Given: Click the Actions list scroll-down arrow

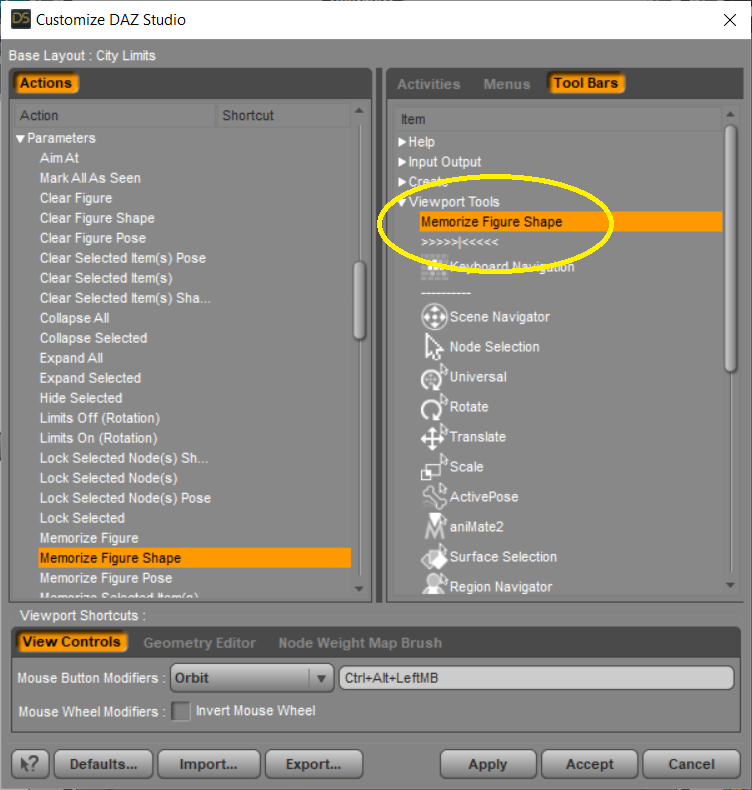Looking at the screenshot, I should [x=359, y=588].
